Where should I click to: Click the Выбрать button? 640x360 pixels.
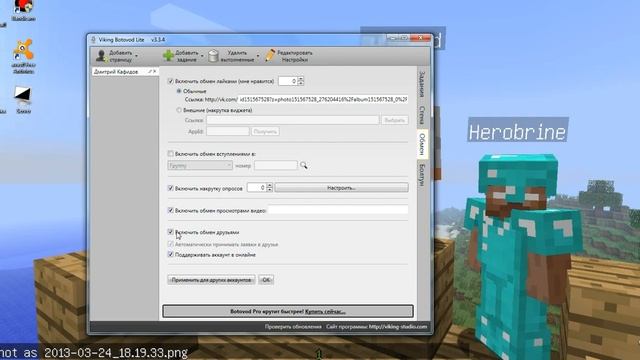point(395,120)
